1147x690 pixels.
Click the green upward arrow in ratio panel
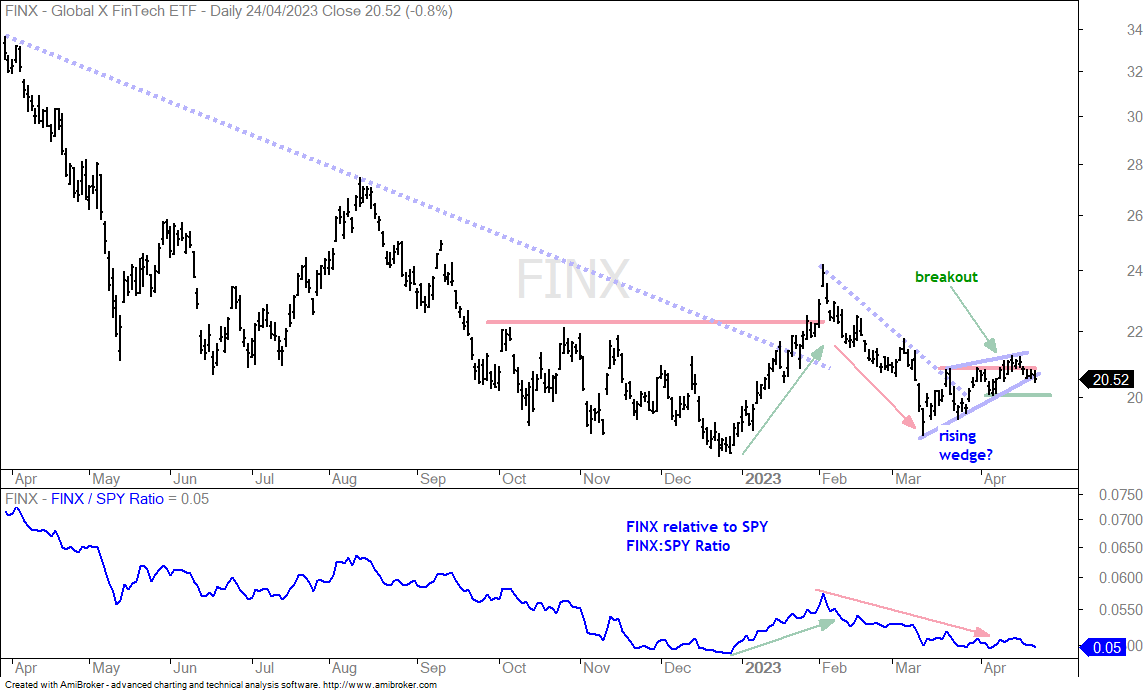[783, 637]
